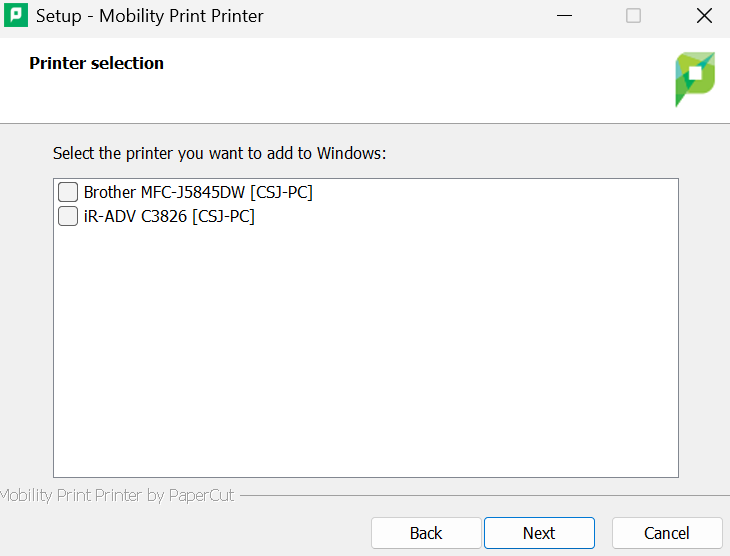Click the green PaperCut logo in header
The width and height of the screenshot is (730, 556).
(695, 78)
